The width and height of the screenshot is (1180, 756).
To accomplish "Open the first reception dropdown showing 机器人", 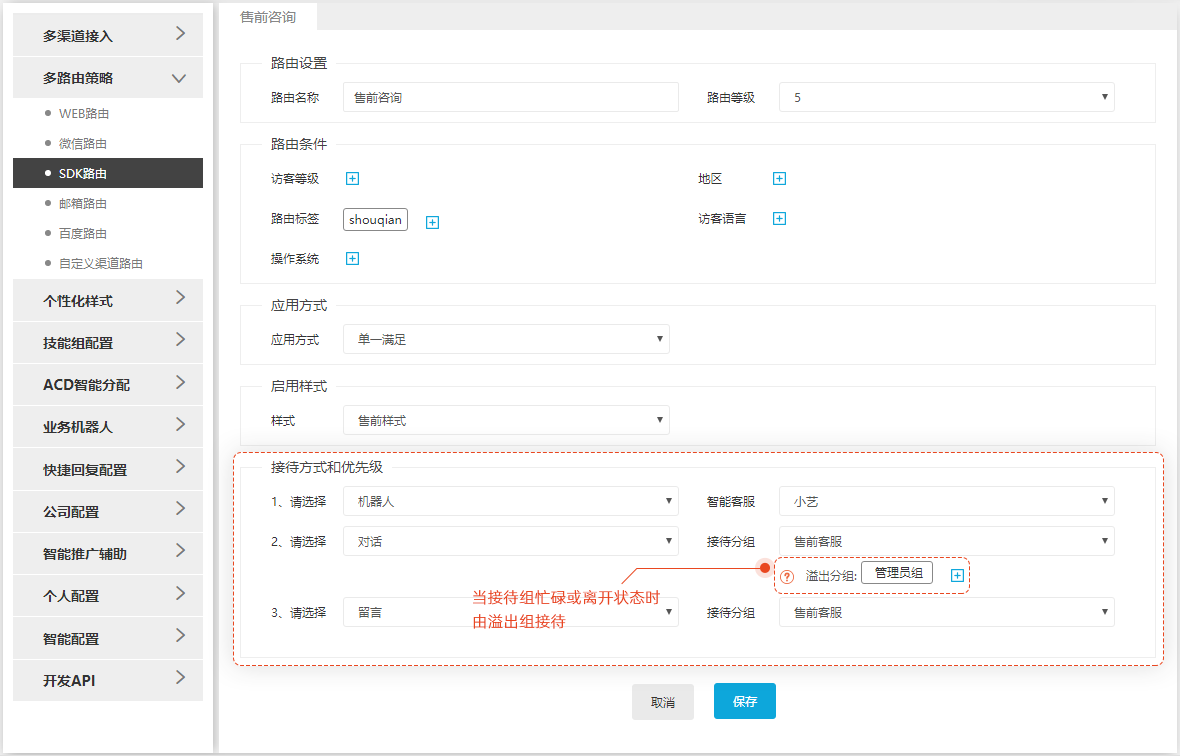I will coord(511,501).
